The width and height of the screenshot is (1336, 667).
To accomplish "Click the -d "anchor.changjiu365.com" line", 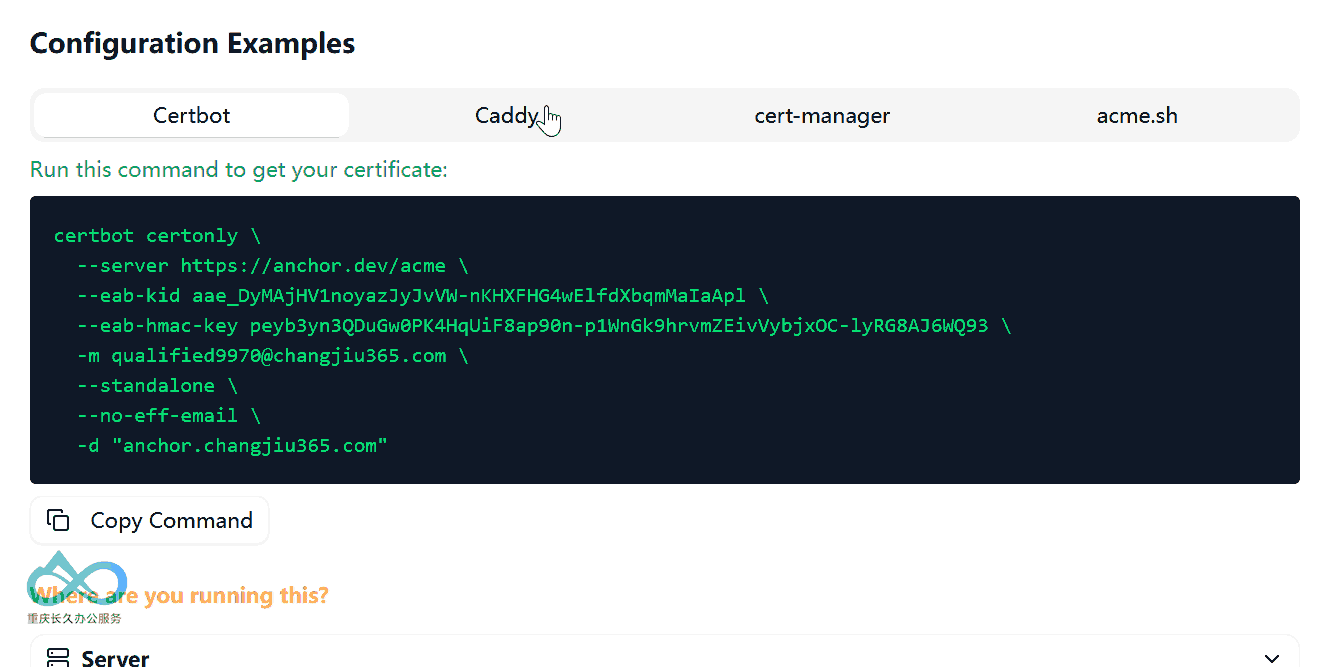I will pyautogui.click(x=232, y=446).
